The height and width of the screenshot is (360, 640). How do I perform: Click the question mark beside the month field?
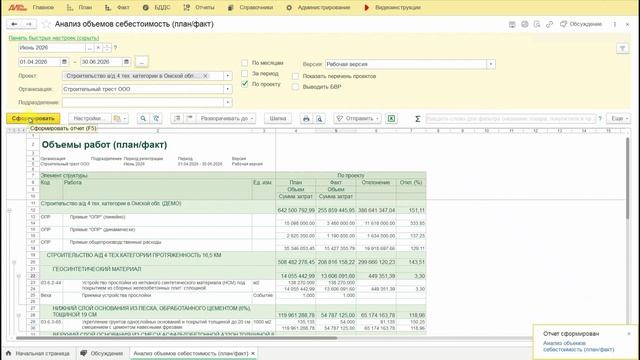tap(116, 48)
